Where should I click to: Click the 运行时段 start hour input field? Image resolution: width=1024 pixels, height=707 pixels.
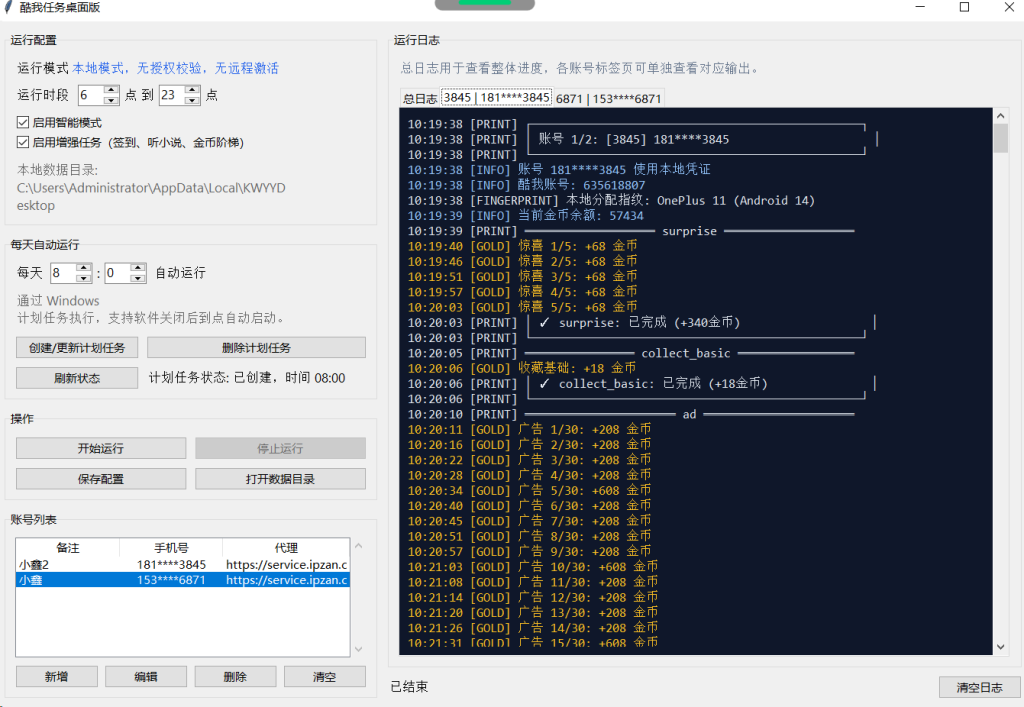click(x=90, y=96)
